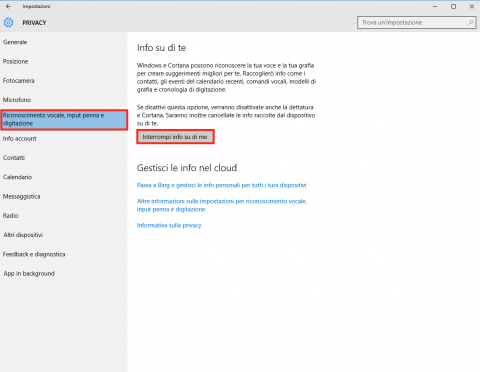This screenshot has width=480, height=372.
Task: Click the Privacy settings gear icon
Action: [8, 22]
